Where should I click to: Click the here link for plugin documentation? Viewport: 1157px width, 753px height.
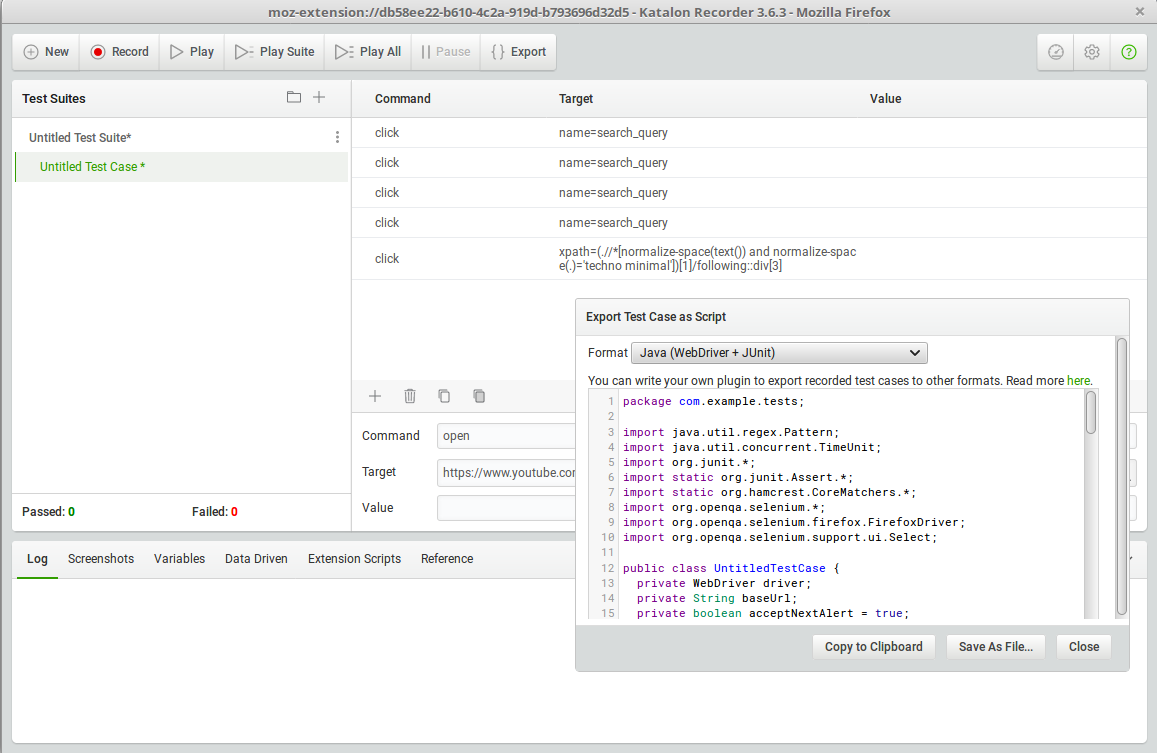[x=1079, y=380]
